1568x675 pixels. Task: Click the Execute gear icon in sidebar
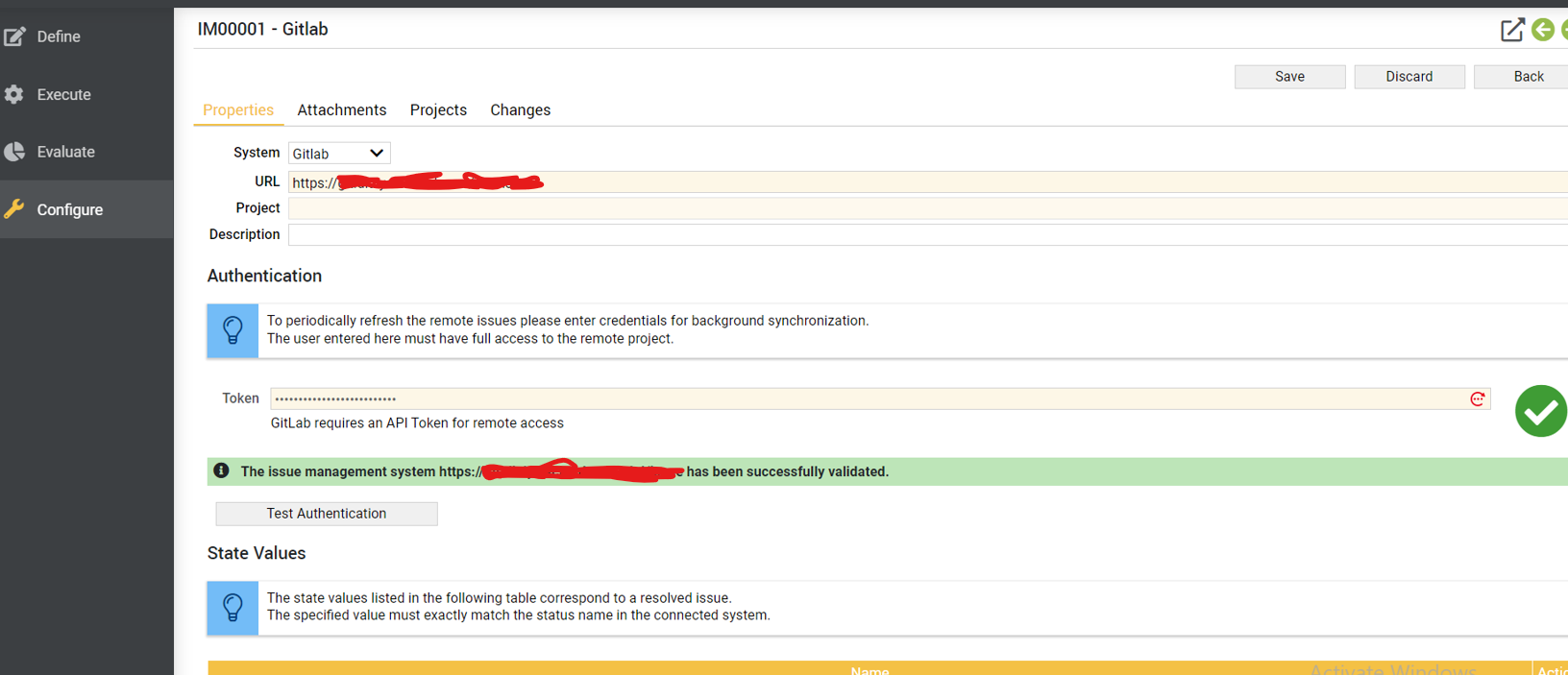(14, 94)
